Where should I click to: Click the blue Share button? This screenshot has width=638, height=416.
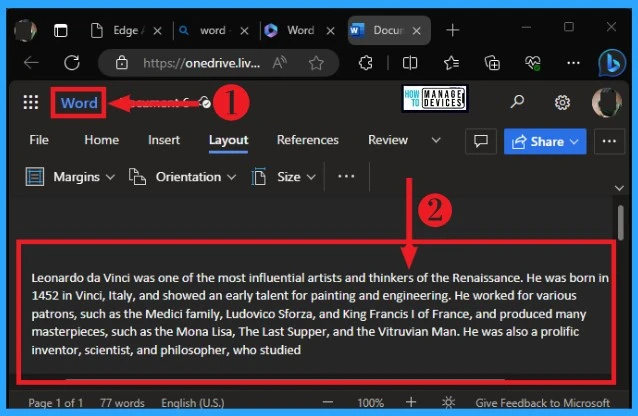tap(545, 141)
